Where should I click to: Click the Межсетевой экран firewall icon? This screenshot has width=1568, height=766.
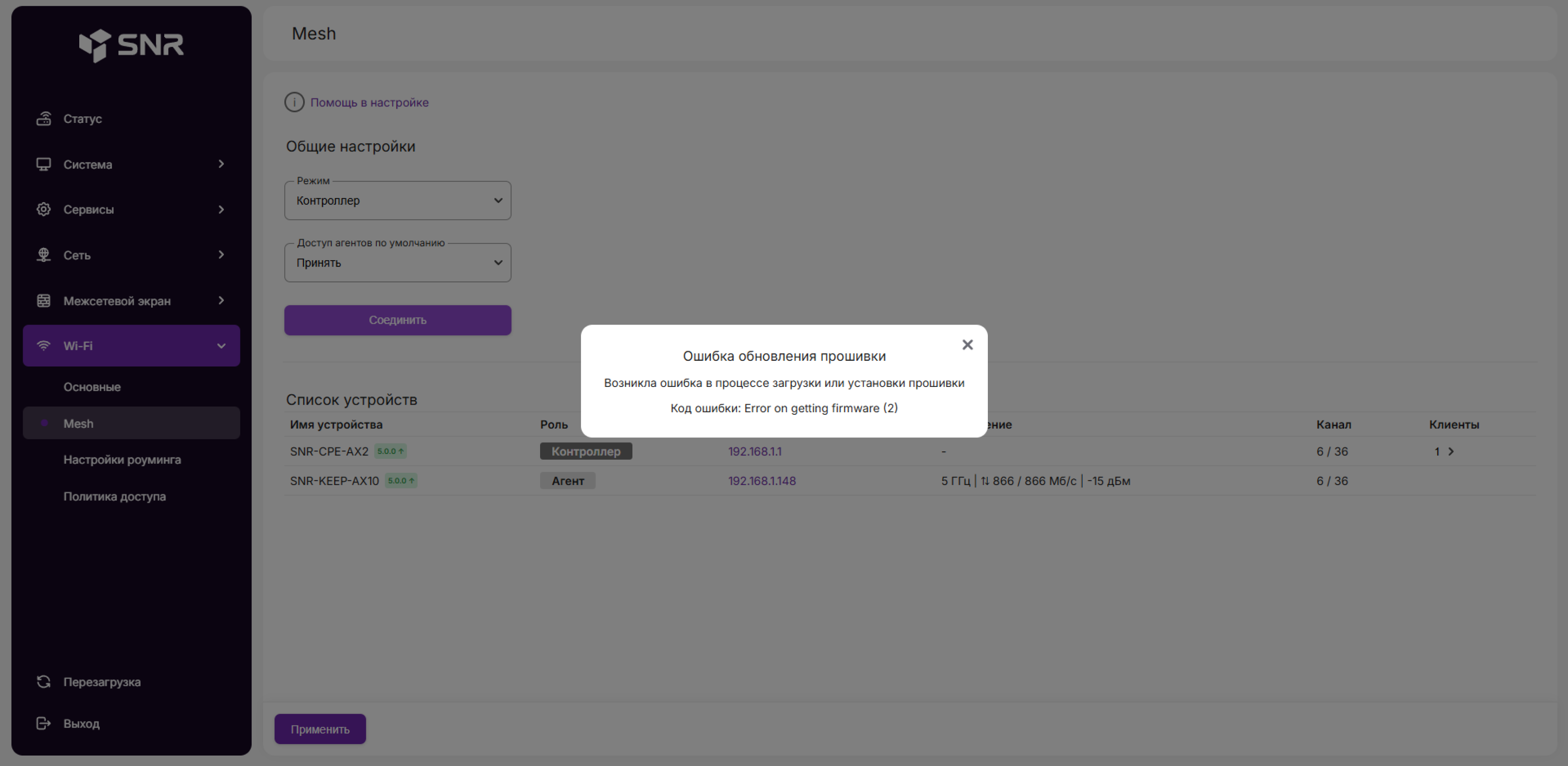[x=43, y=301]
